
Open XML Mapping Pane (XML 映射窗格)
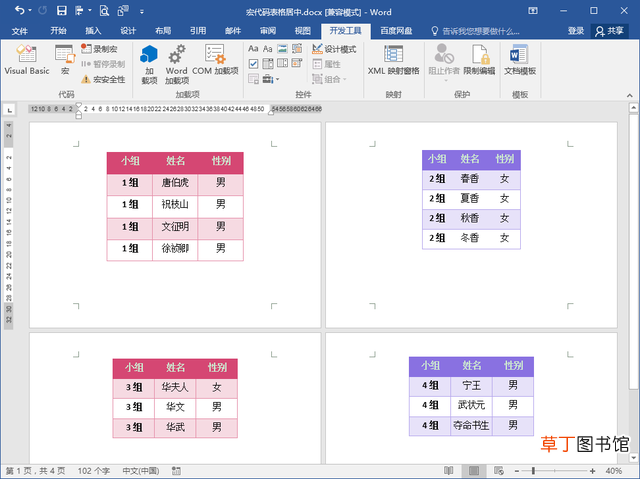point(393,60)
